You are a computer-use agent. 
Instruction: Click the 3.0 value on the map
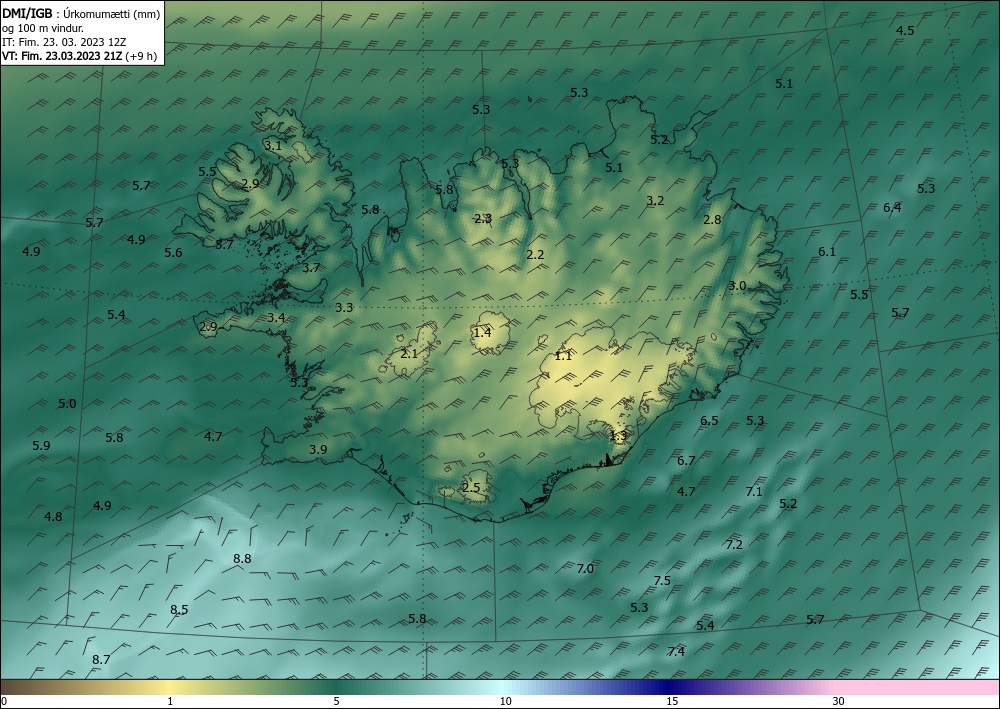click(737, 286)
